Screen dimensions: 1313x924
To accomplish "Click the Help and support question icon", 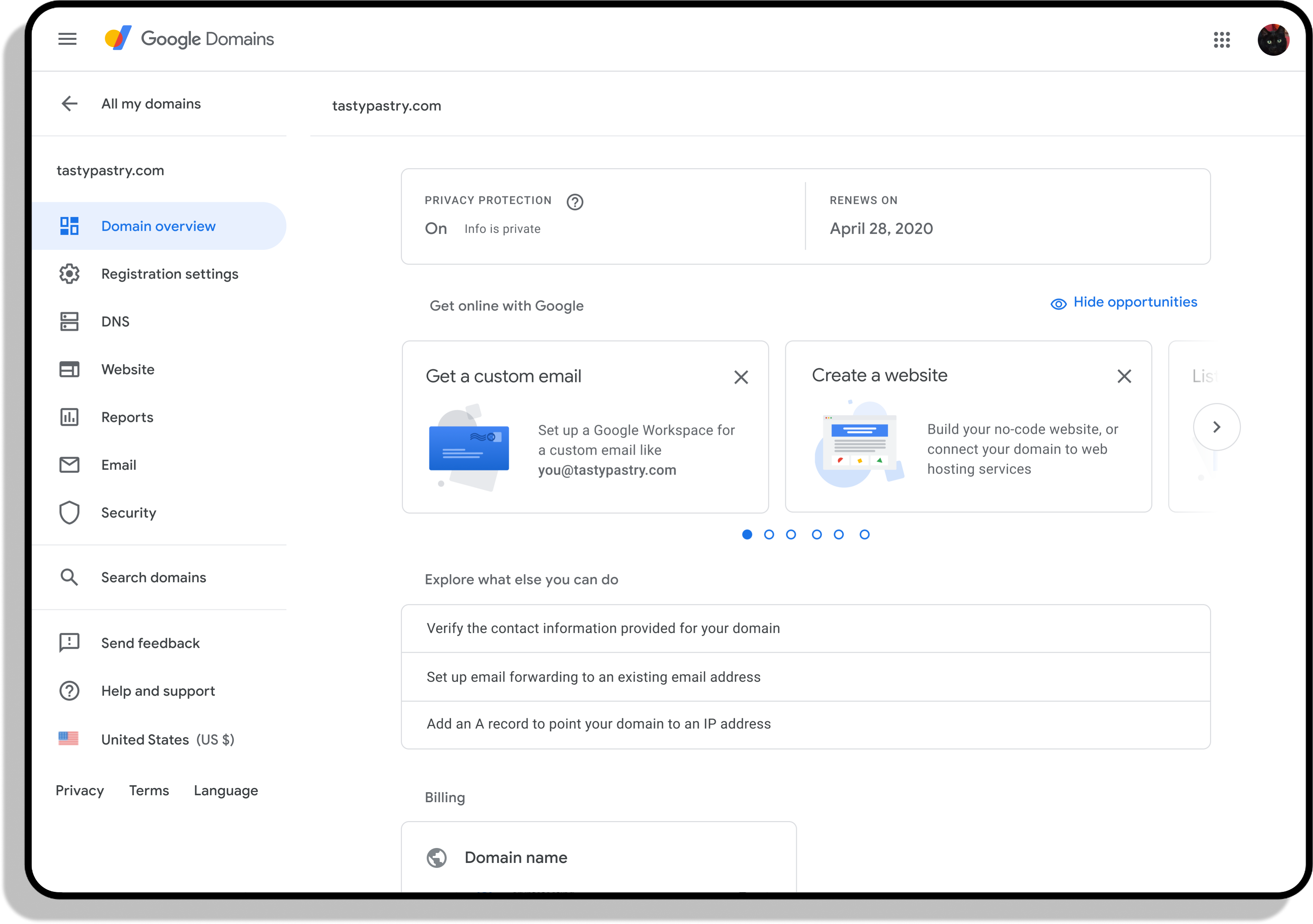I will [x=69, y=691].
